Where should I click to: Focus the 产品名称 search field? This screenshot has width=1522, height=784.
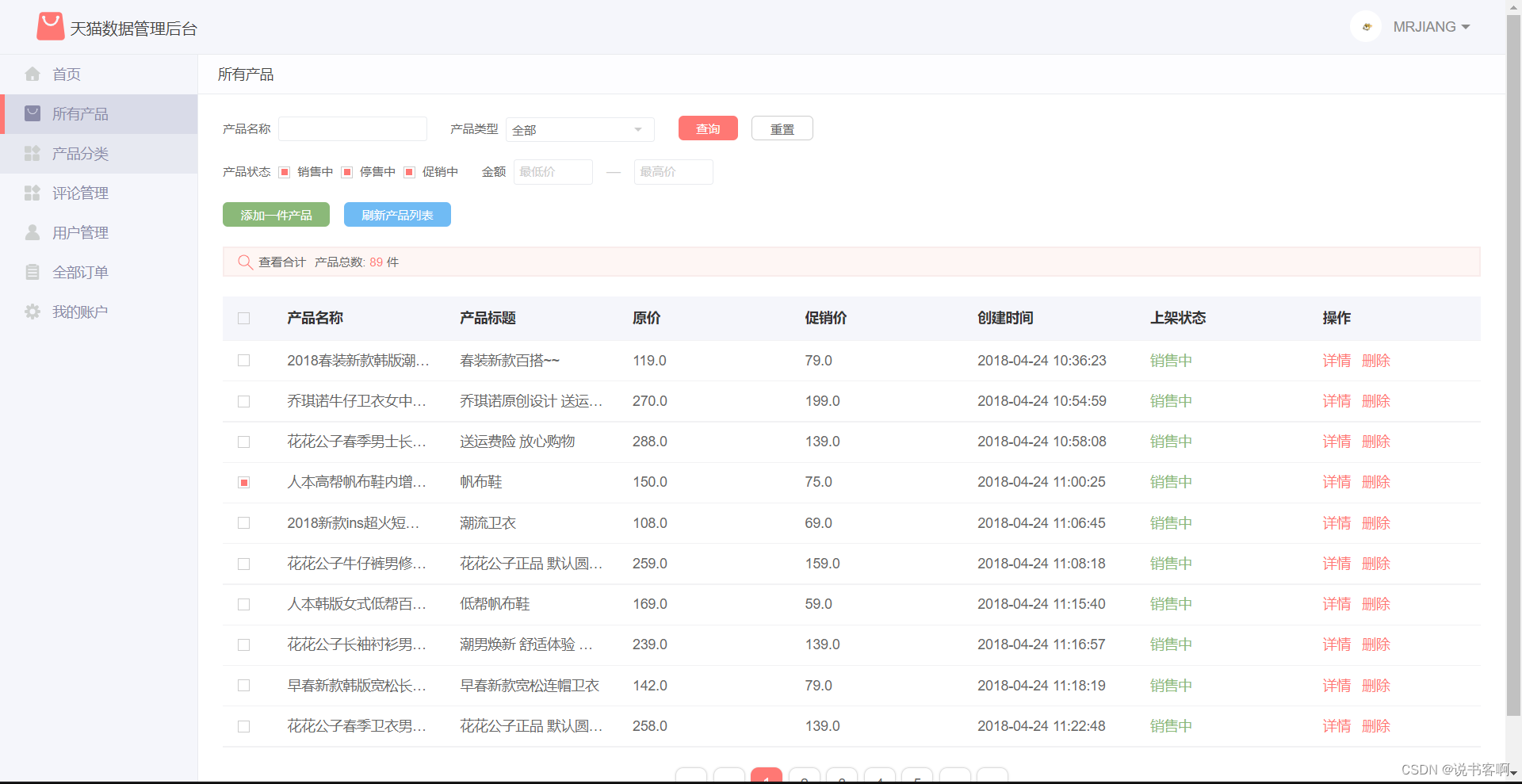tap(353, 129)
